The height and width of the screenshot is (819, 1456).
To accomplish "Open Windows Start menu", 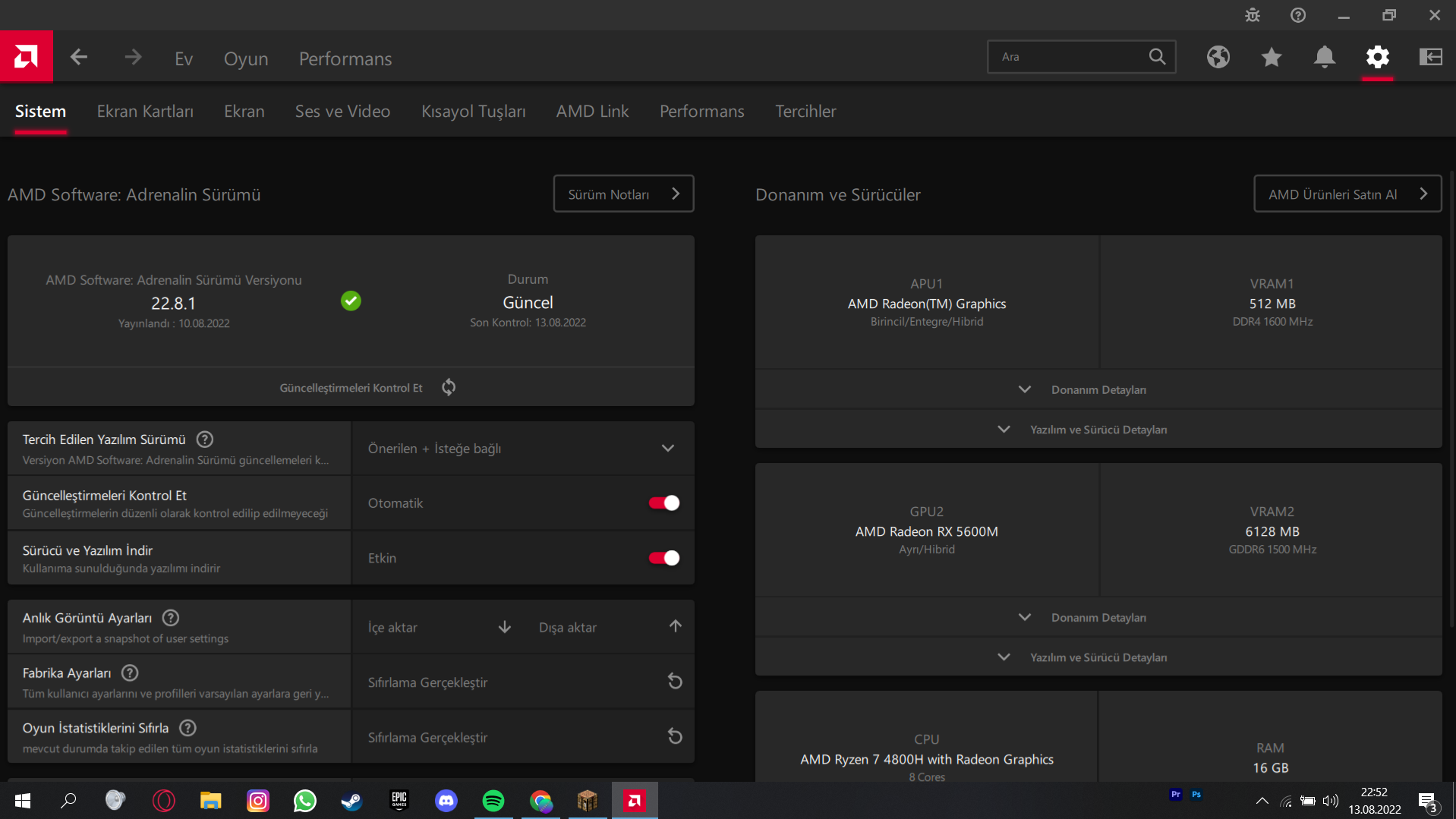I will [x=22, y=801].
